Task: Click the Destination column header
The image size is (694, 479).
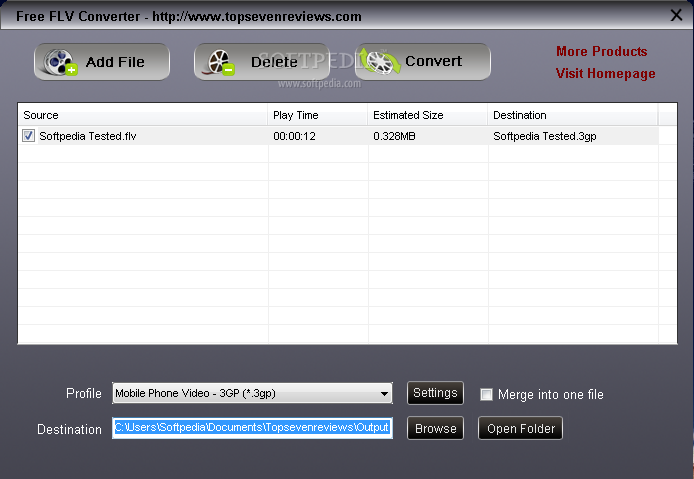Action: [573, 115]
